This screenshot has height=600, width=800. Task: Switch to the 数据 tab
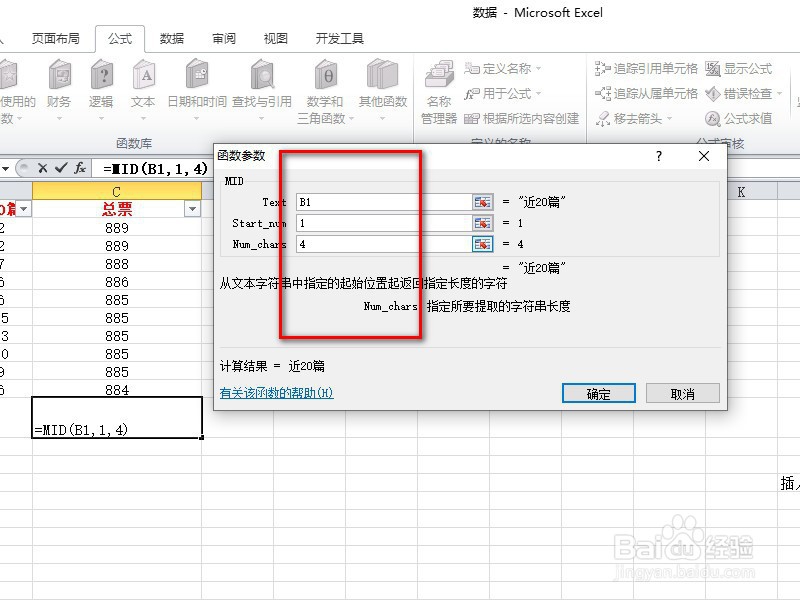[172, 39]
